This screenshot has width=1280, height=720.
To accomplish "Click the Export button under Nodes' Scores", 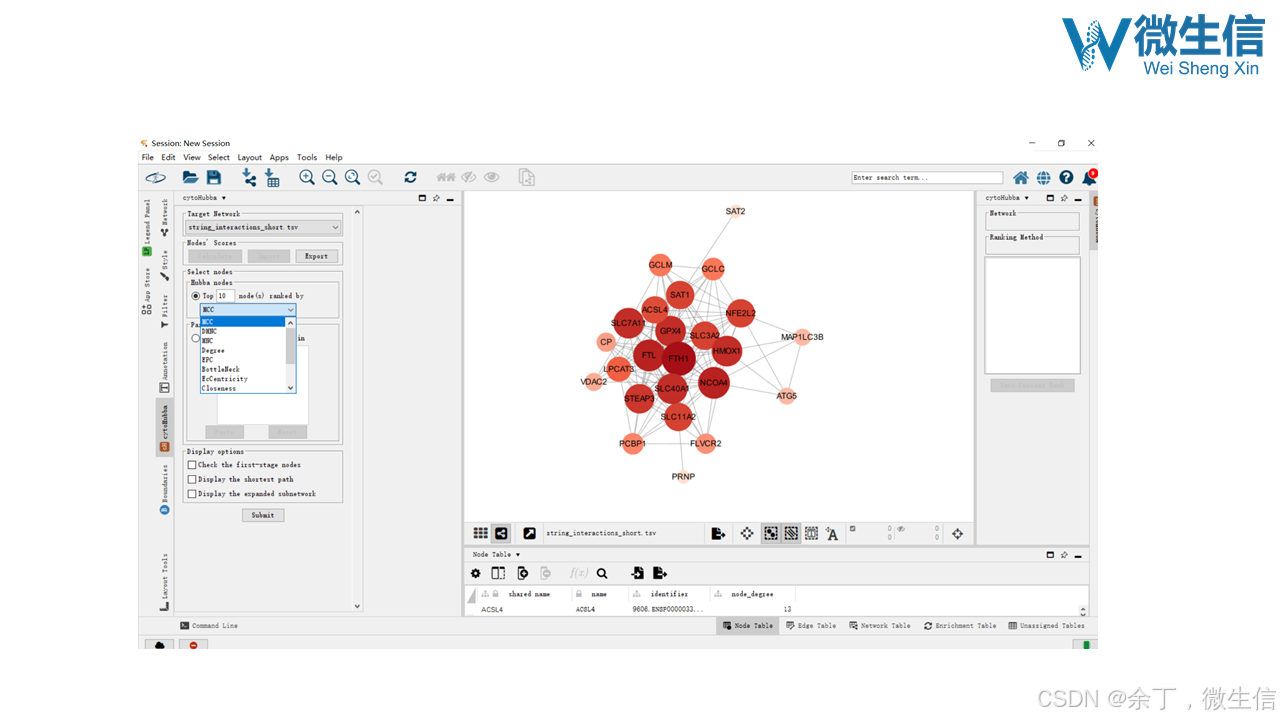I will (x=317, y=256).
